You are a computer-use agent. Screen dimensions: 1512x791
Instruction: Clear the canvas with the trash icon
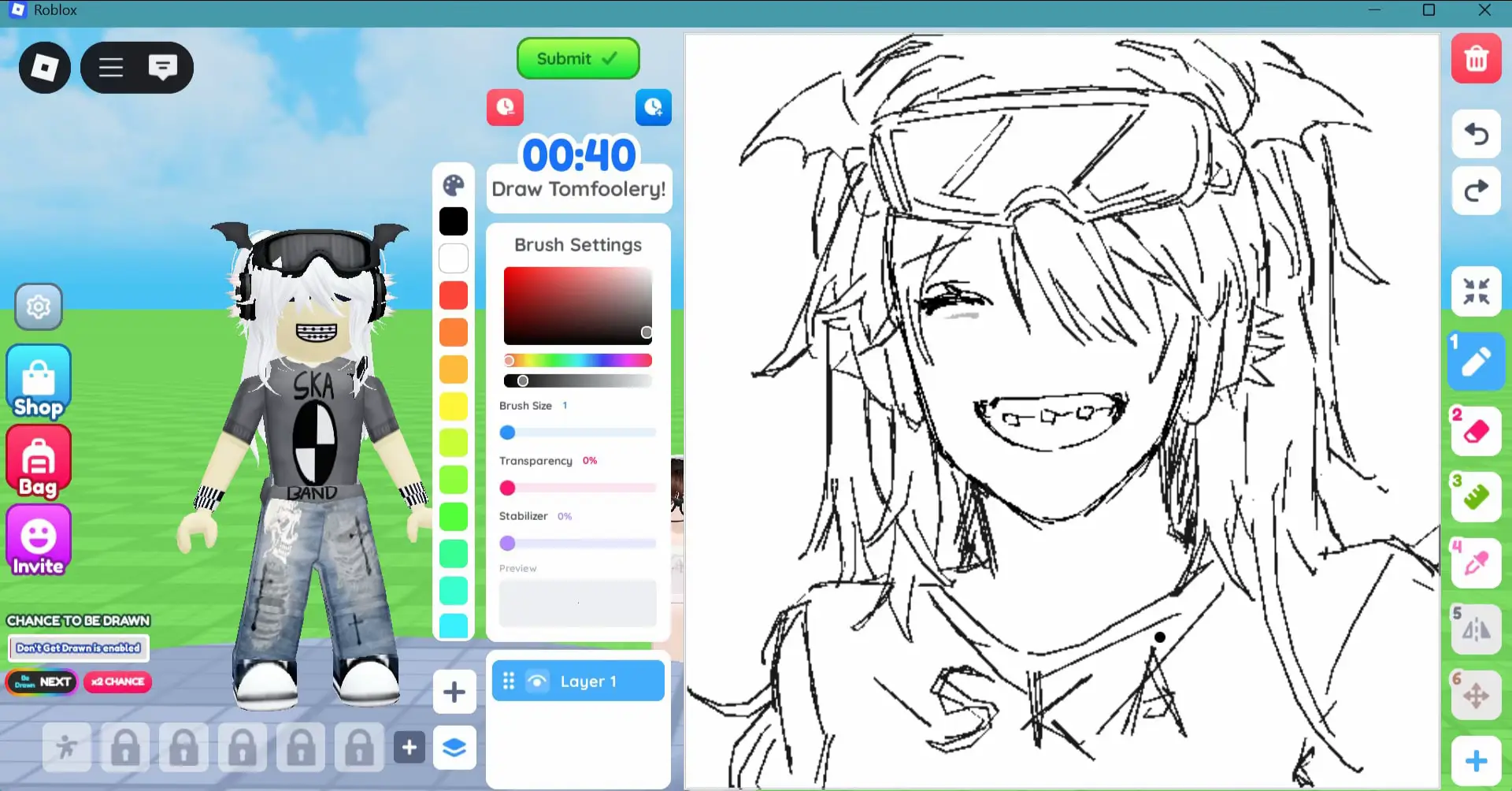(1477, 59)
